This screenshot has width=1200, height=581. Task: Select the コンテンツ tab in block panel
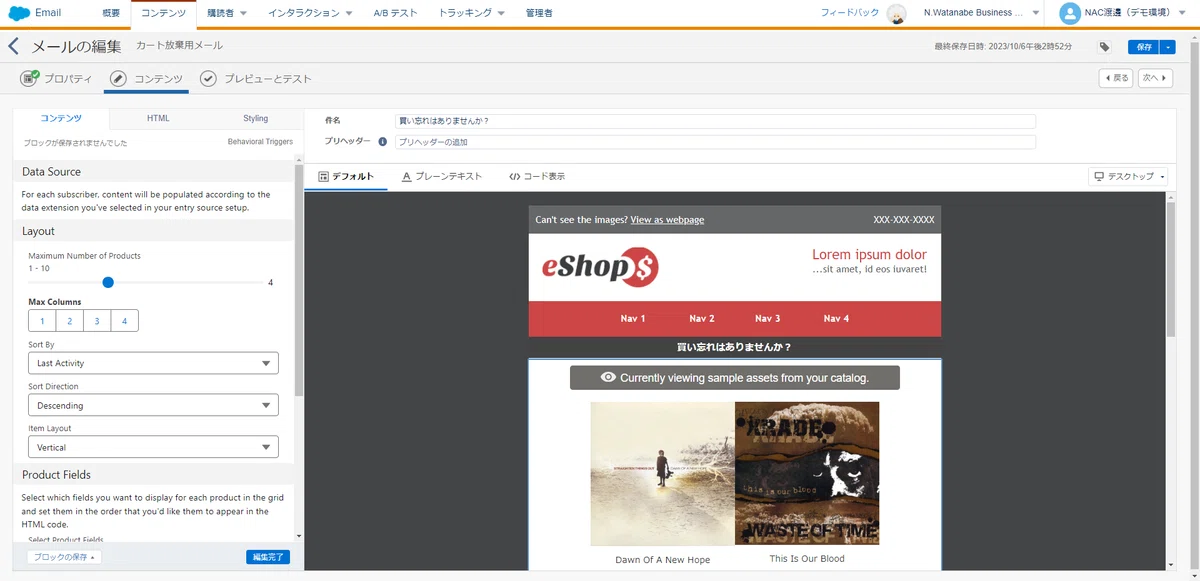click(x=61, y=118)
